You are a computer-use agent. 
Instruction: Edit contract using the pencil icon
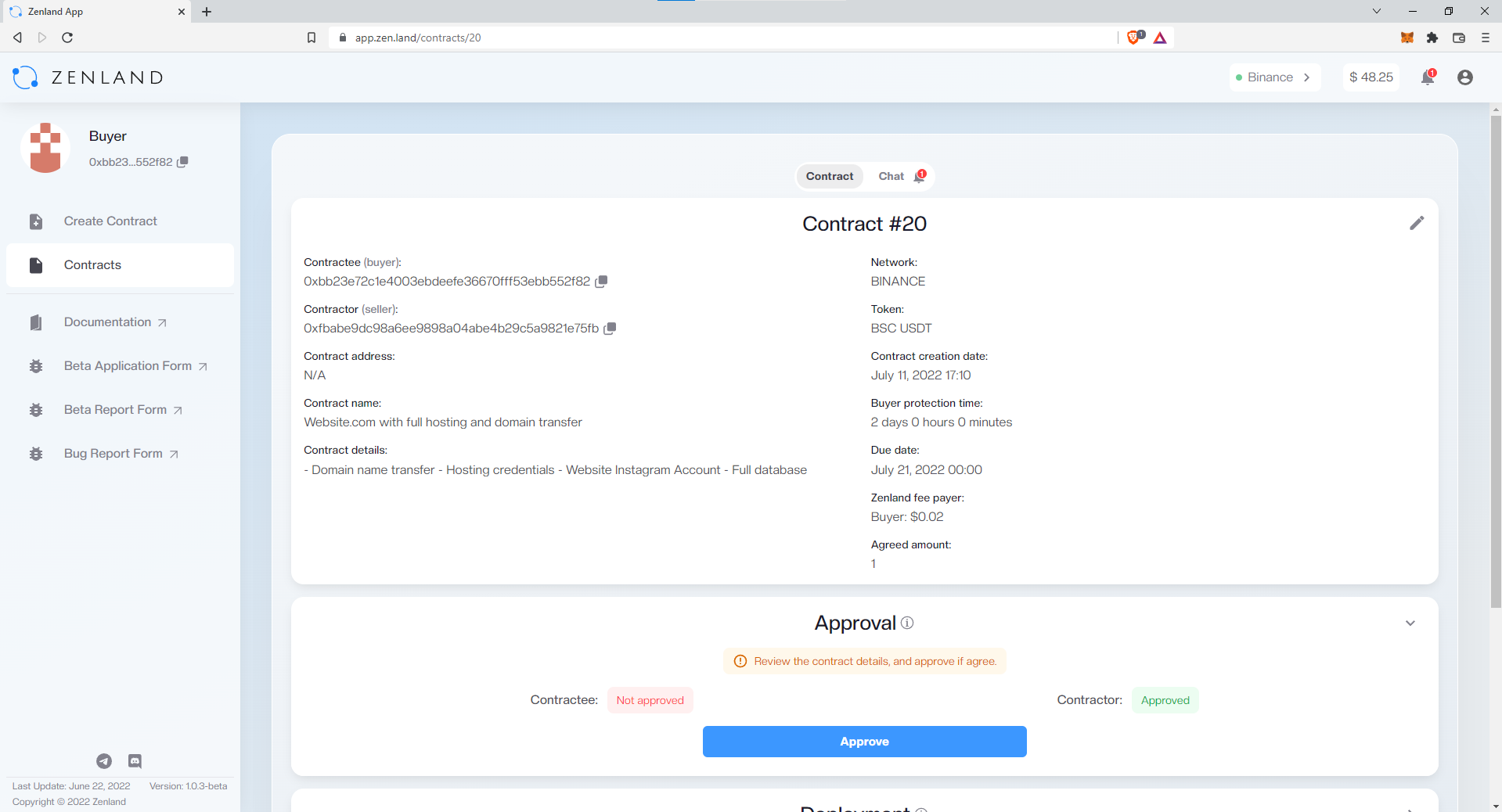coord(1417,223)
